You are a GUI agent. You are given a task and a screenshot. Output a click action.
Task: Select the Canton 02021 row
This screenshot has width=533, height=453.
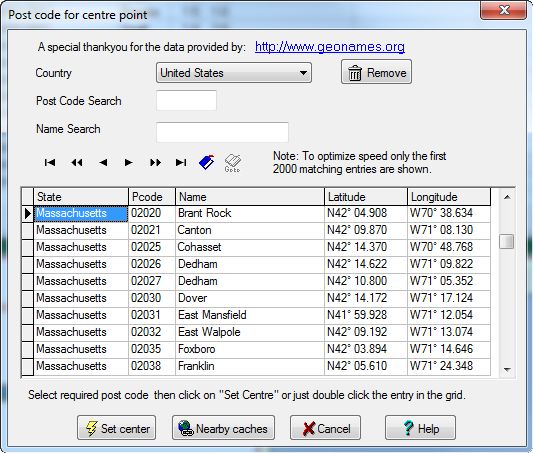262,230
